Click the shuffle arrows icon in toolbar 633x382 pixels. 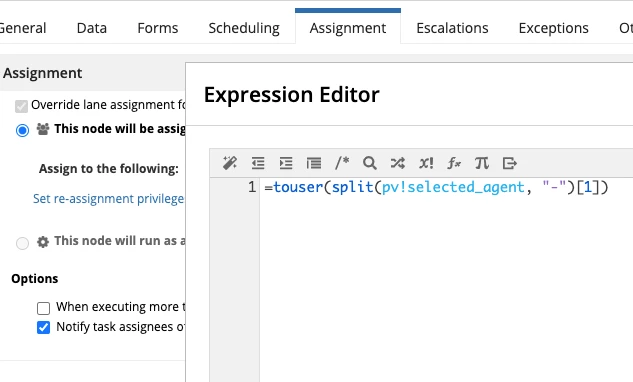[398, 163]
